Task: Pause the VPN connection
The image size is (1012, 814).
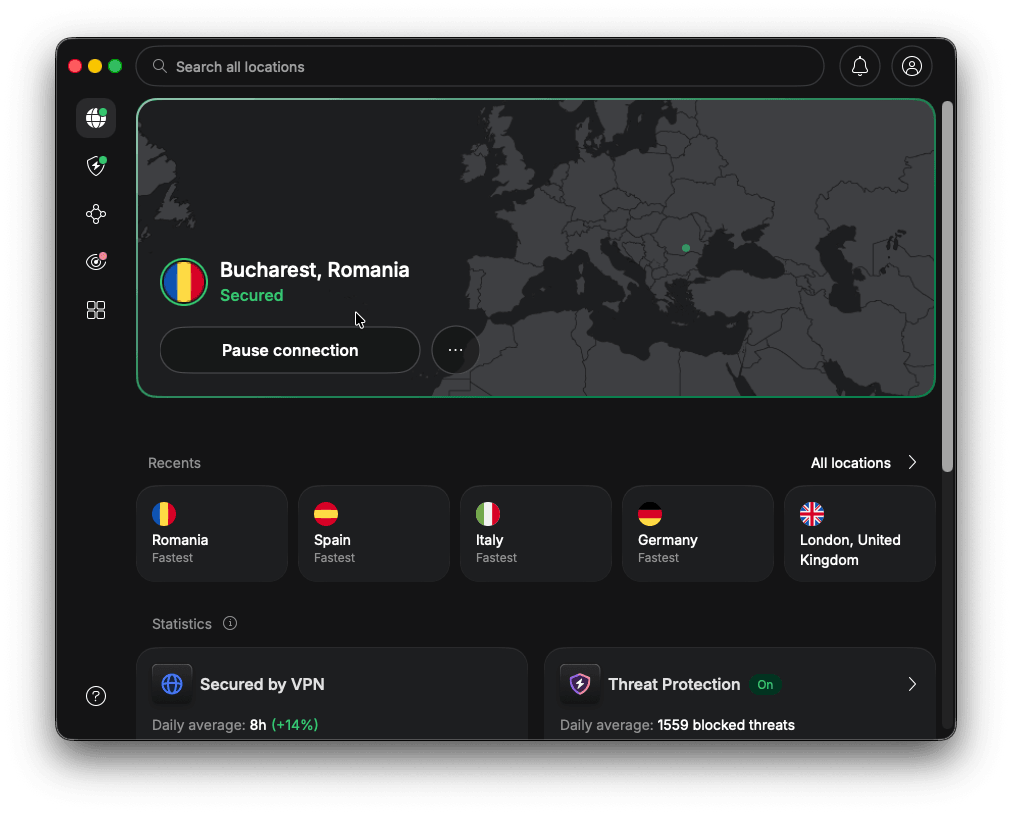Action: coord(290,350)
